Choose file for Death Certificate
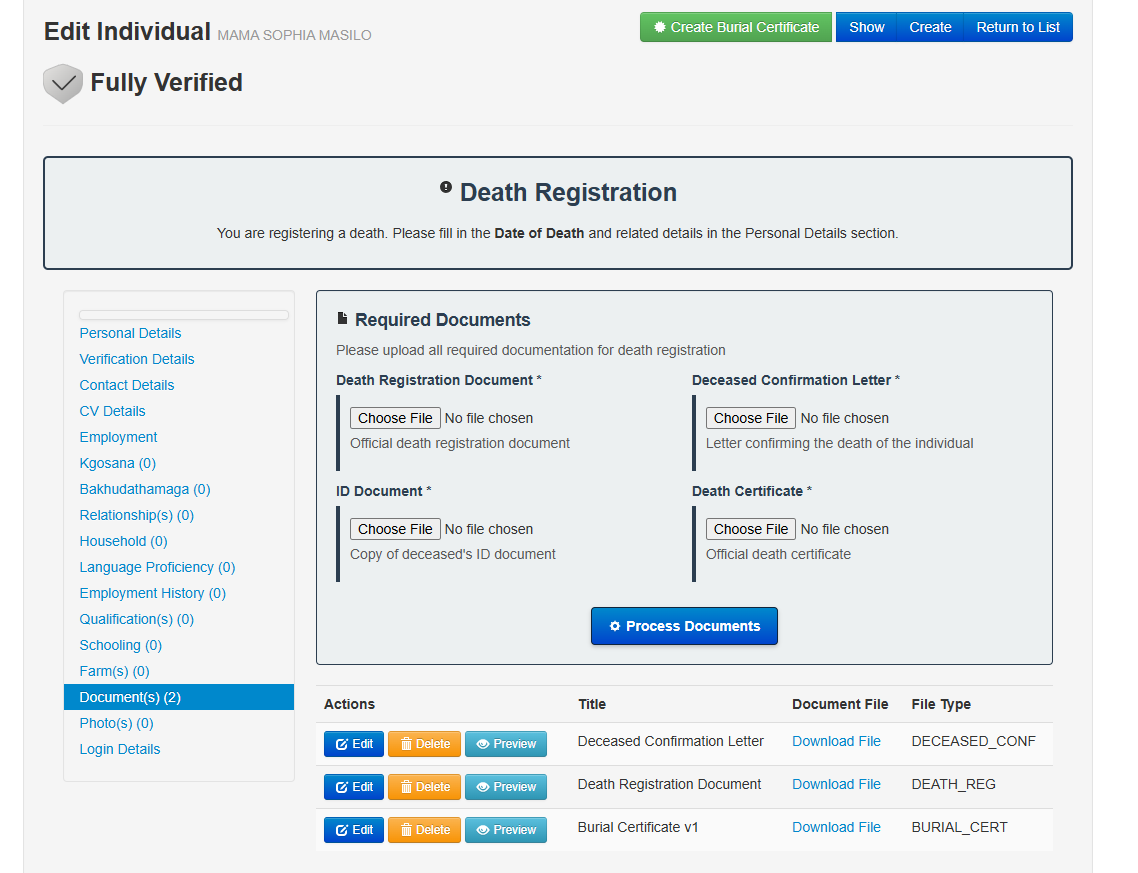Image resolution: width=1138 pixels, height=873 pixels. [x=751, y=529]
